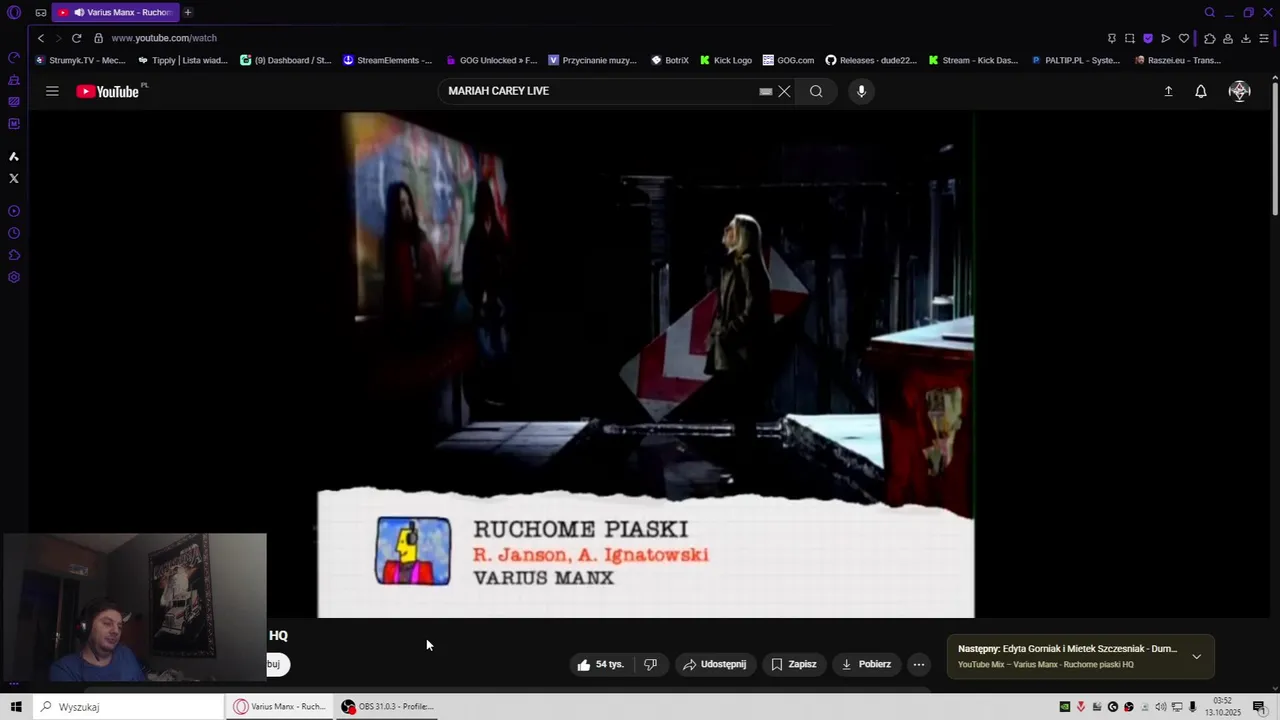Open Opera sidebar history clock icon

coord(14,233)
